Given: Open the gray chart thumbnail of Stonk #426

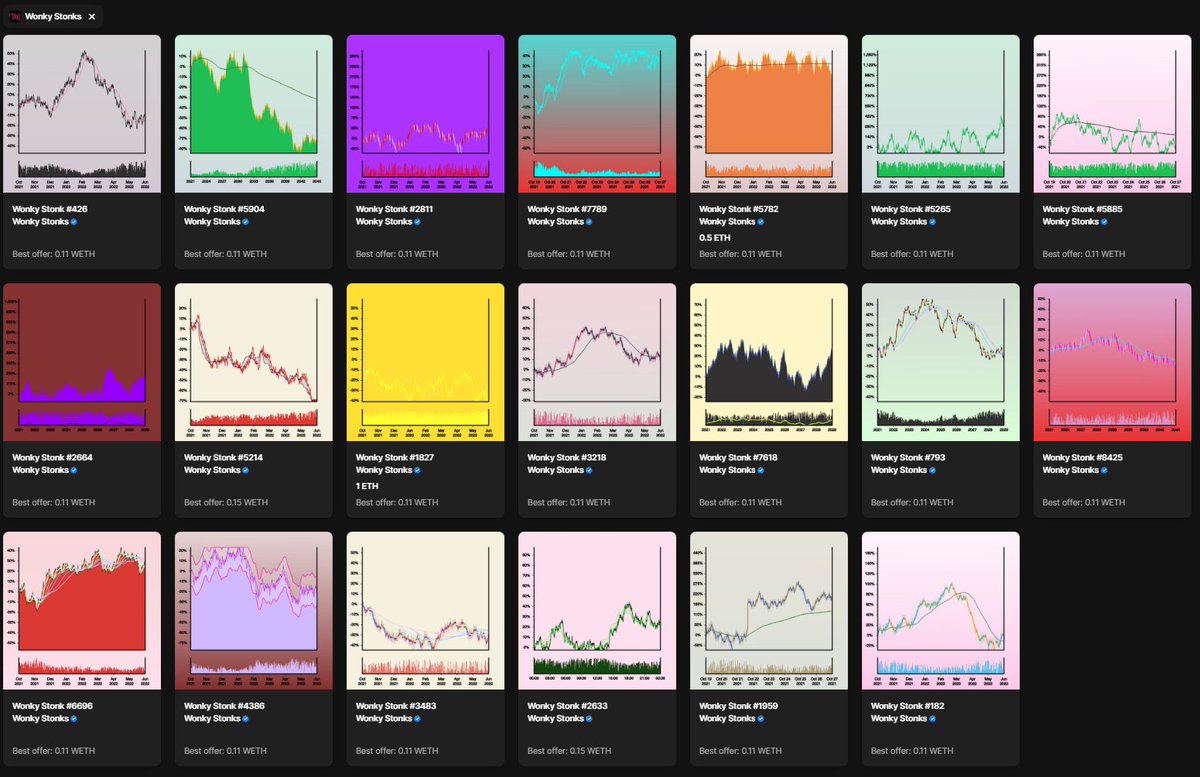Looking at the screenshot, I should (82, 114).
